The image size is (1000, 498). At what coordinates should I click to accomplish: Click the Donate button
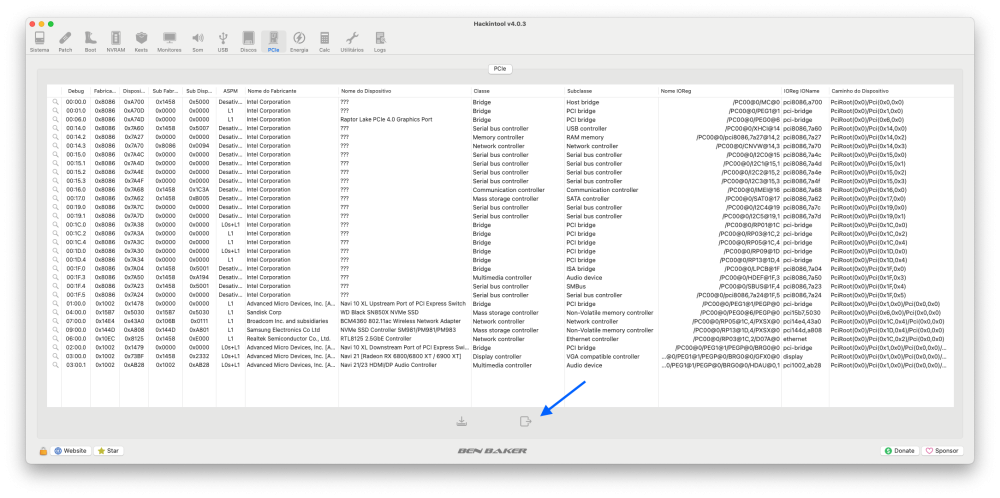click(x=899, y=451)
